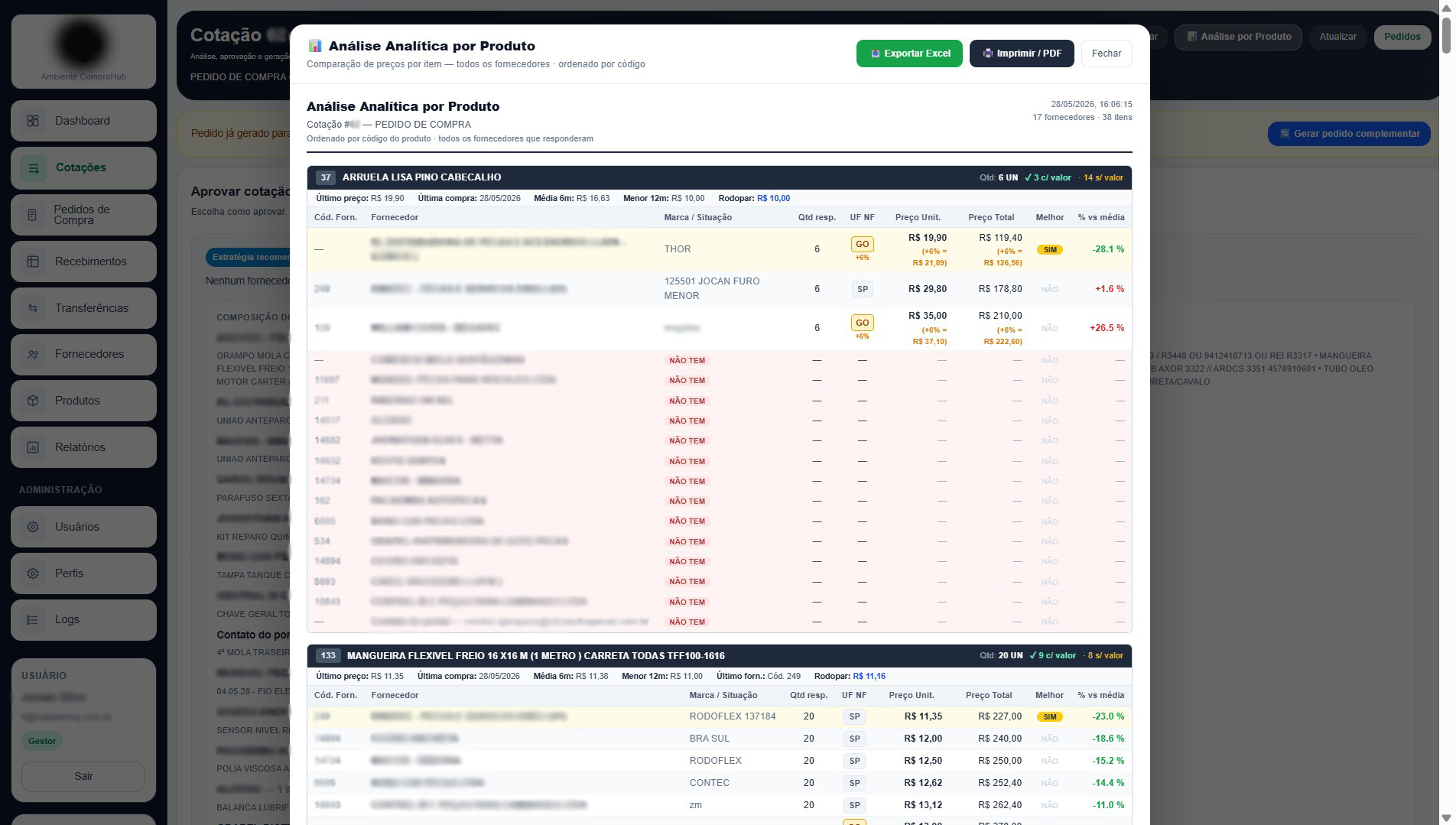Viewport: 1456px width, 825px height.
Task: Click the Sair logout button
Action: pos(83,776)
